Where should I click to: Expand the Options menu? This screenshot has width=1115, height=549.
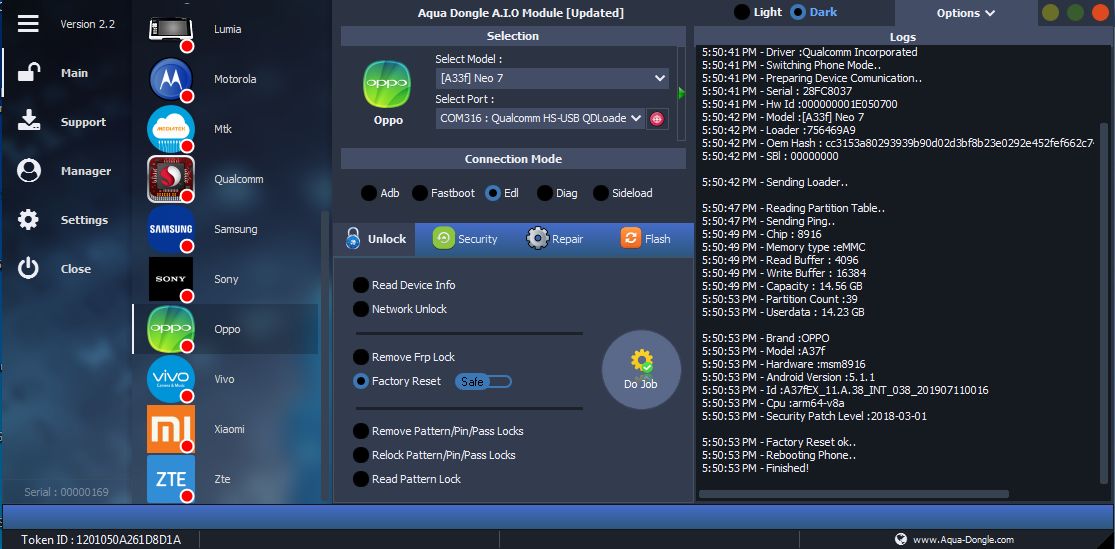tap(966, 13)
